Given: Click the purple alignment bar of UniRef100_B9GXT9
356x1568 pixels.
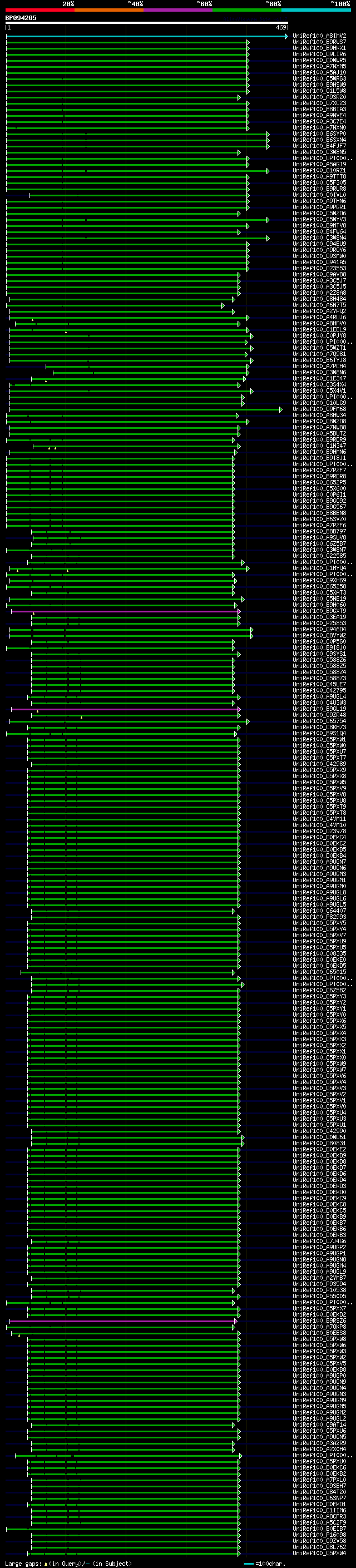Looking at the screenshot, I should [x=125, y=611].
